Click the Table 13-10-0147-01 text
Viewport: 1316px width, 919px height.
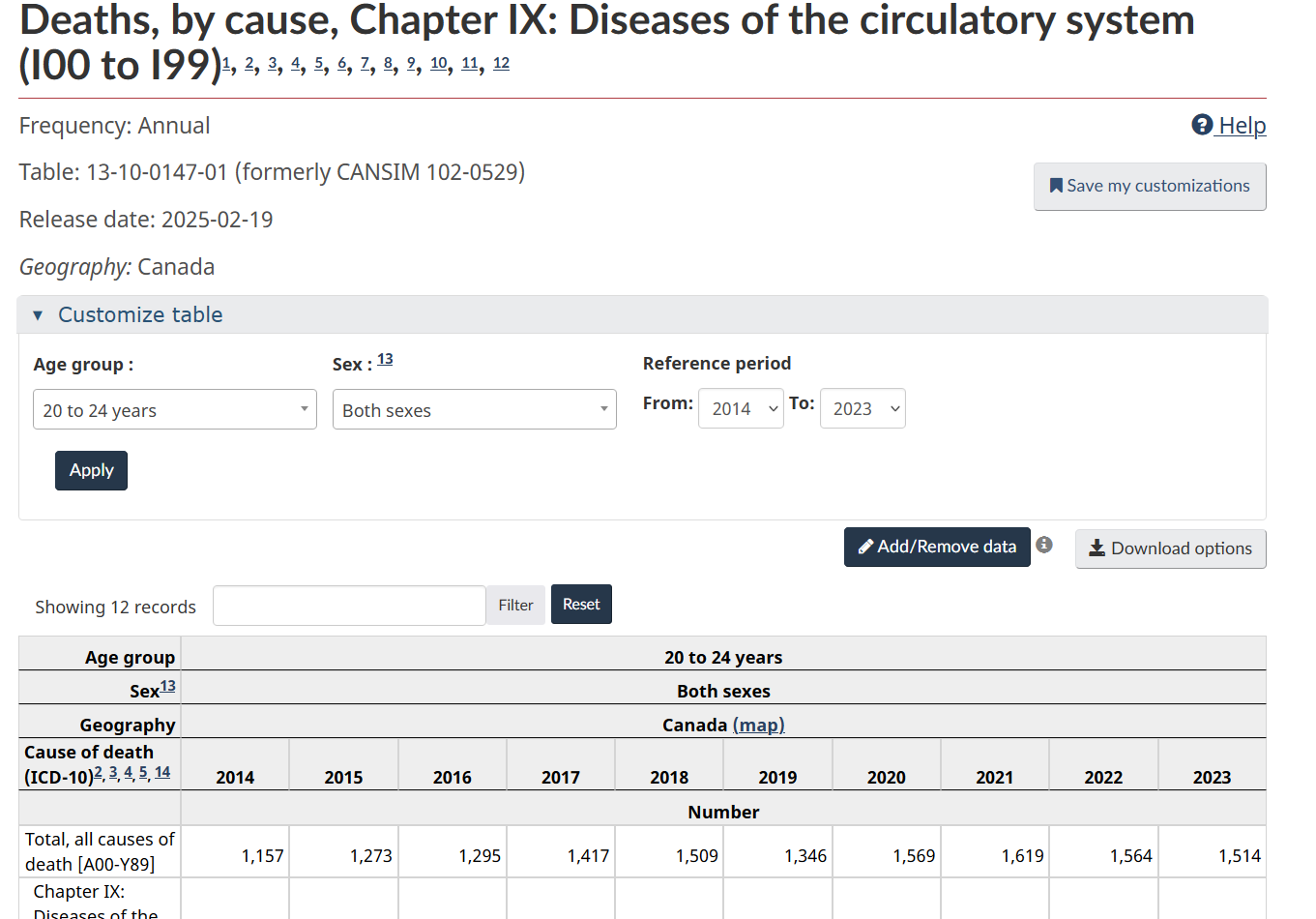tap(272, 172)
